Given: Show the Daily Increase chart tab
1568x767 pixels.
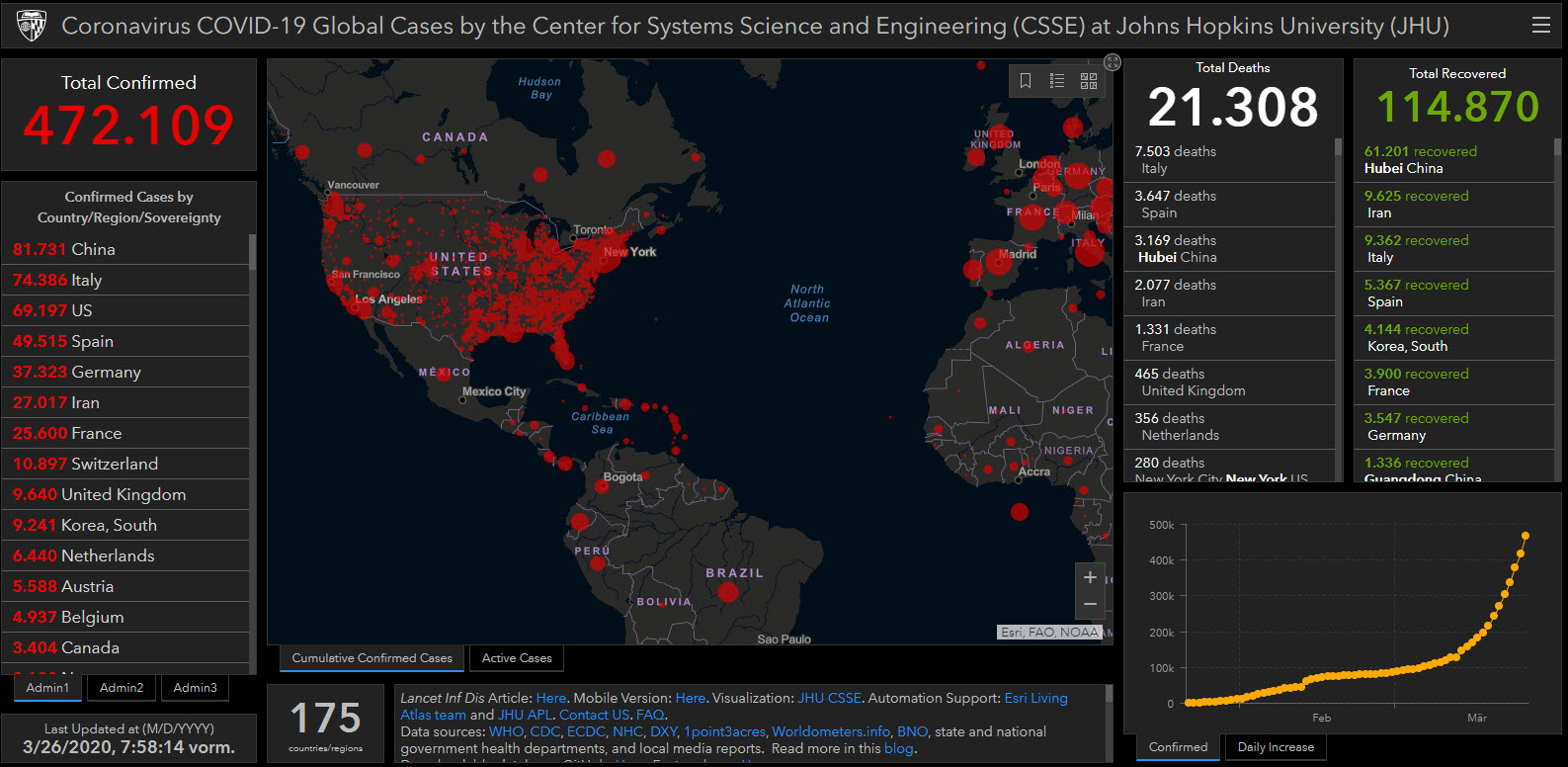Looking at the screenshot, I should [1276, 747].
